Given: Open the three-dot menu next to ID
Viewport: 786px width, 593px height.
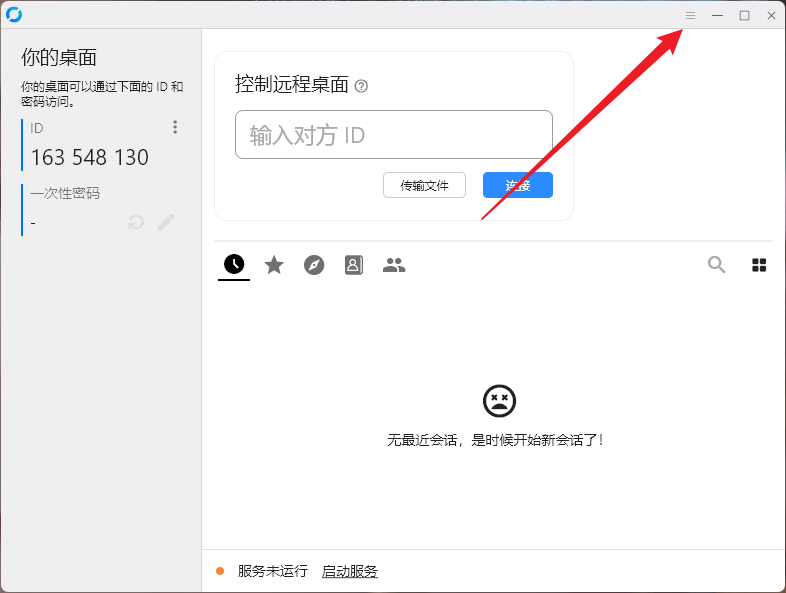Looking at the screenshot, I should [175, 127].
